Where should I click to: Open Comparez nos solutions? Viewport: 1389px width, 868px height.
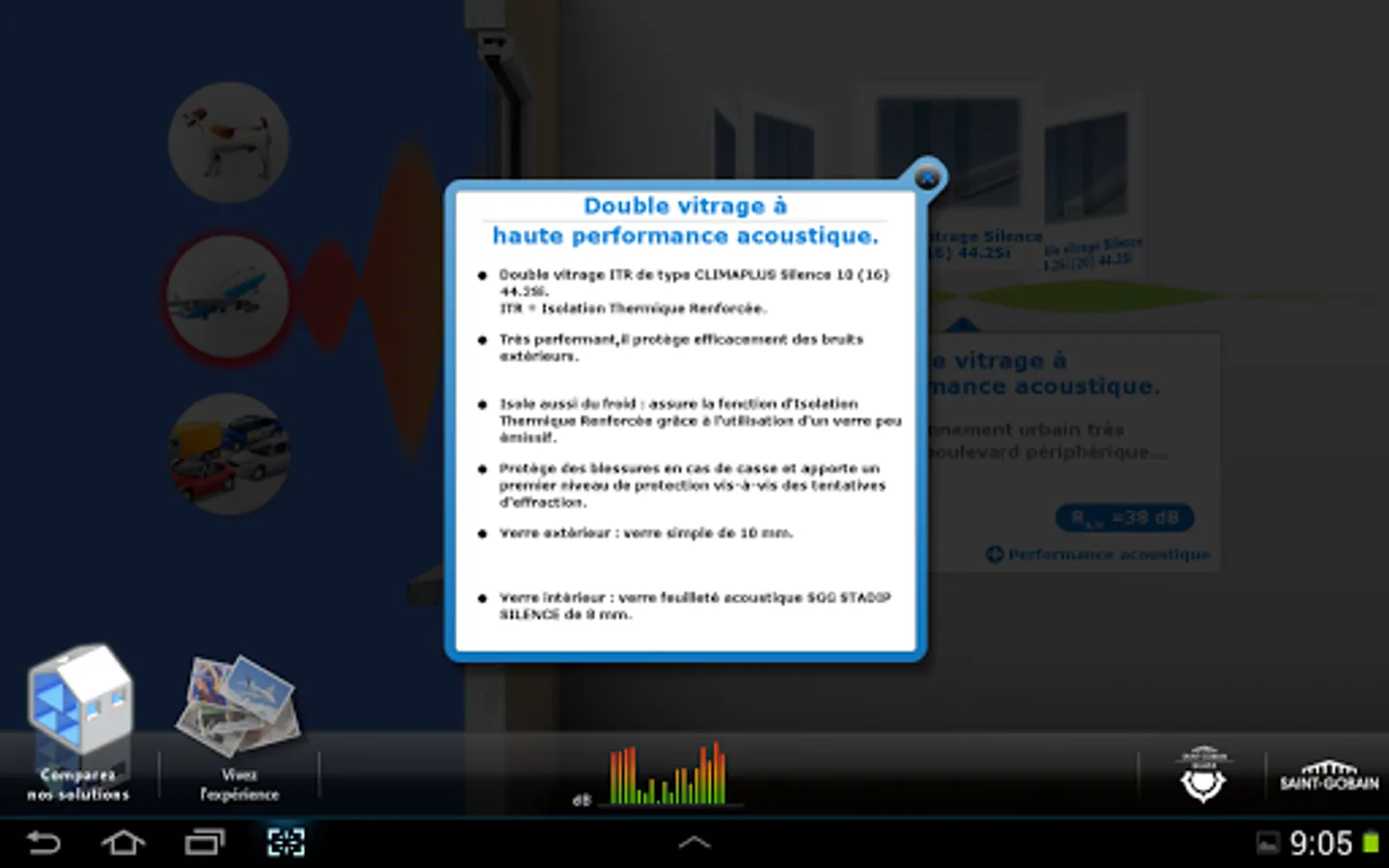click(x=78, y=723)
